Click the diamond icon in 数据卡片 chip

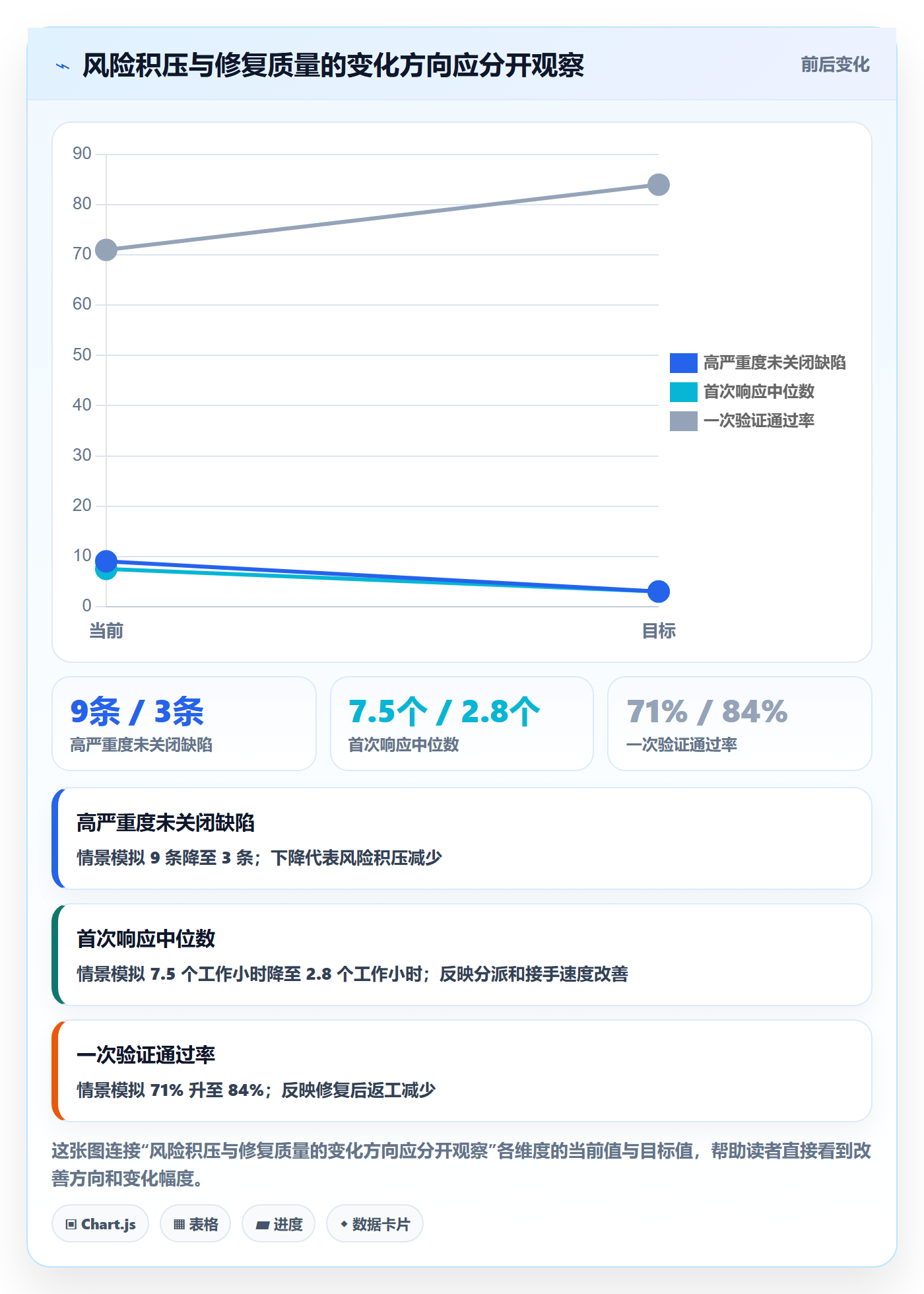[x=344, y=1224]
